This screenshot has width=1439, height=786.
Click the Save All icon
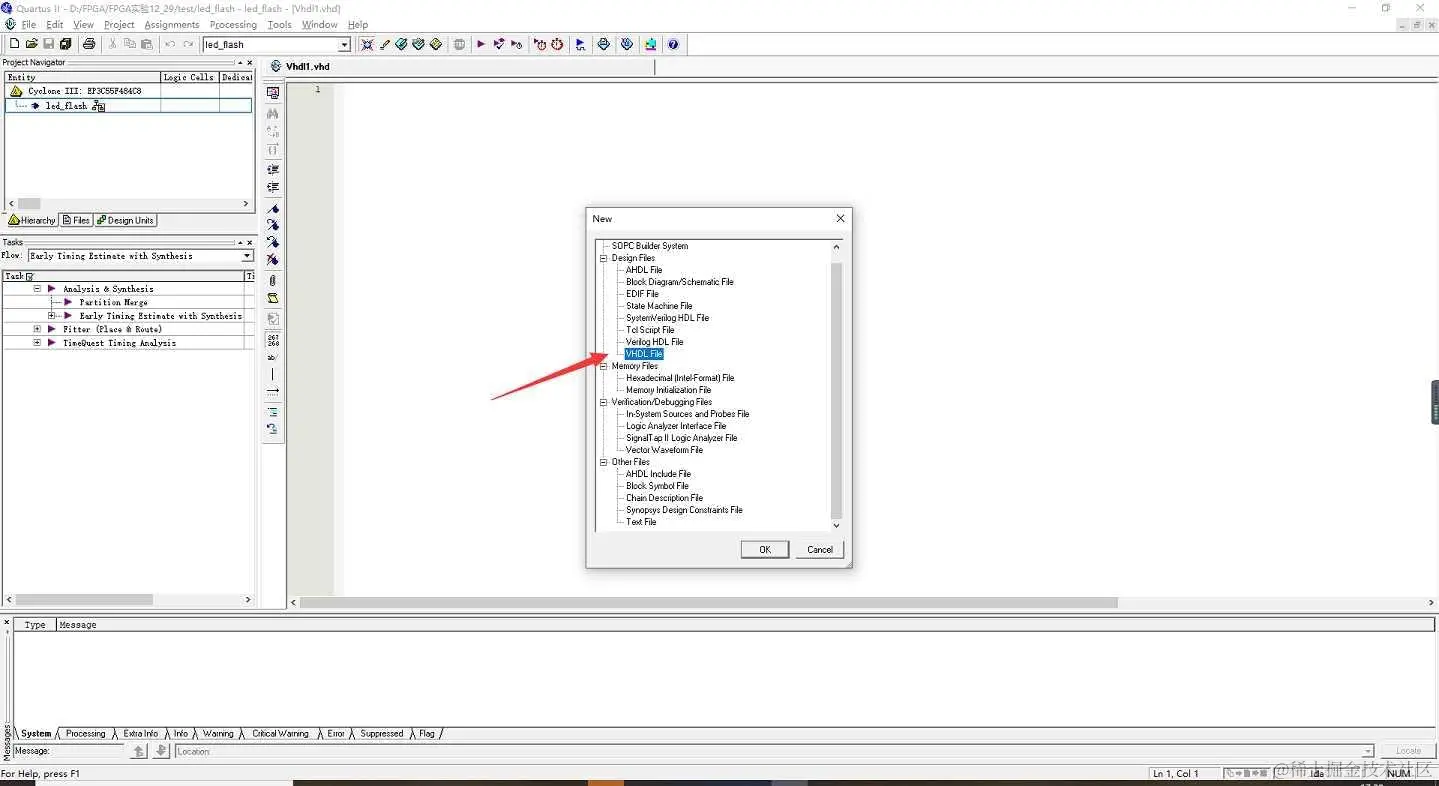[x=65, y=44]
